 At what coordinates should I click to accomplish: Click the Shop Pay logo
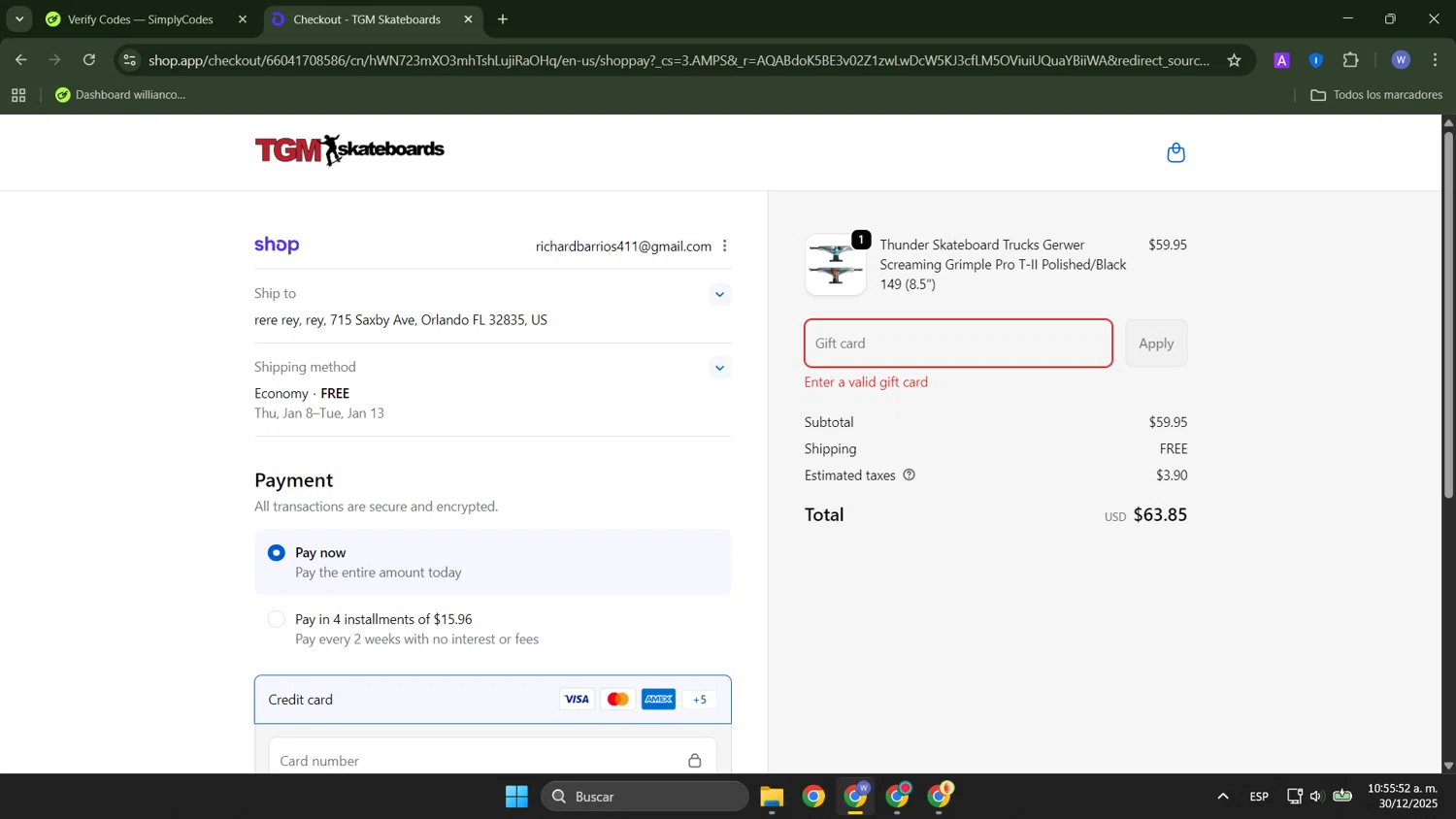click(x=277, y=246)
